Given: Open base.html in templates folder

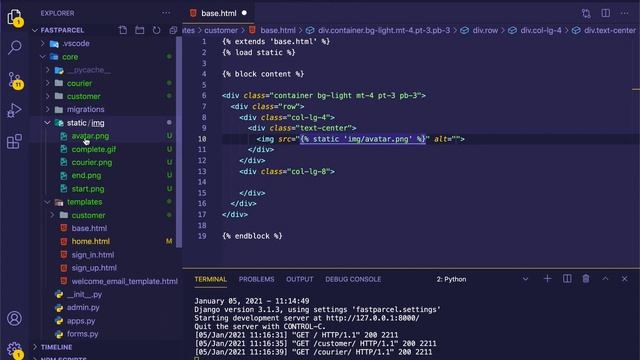Looking at the screenshot, I should point(89,228).
